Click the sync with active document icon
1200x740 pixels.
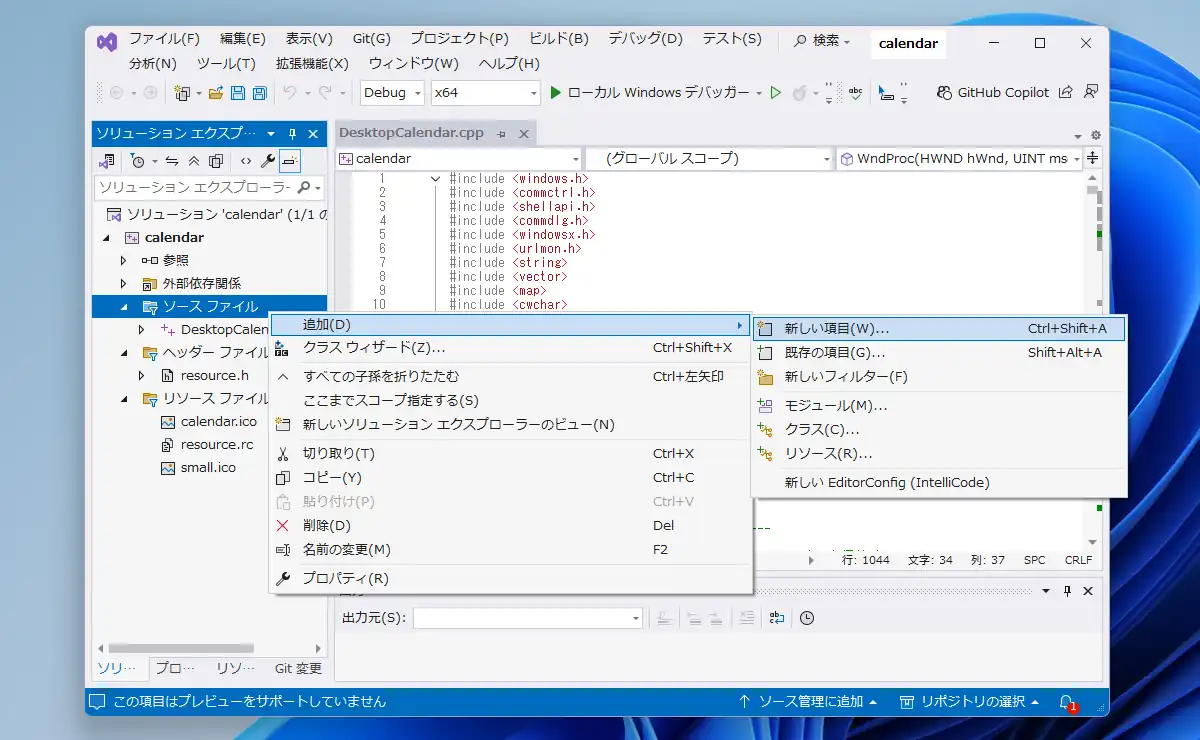(x=172, y=160)
